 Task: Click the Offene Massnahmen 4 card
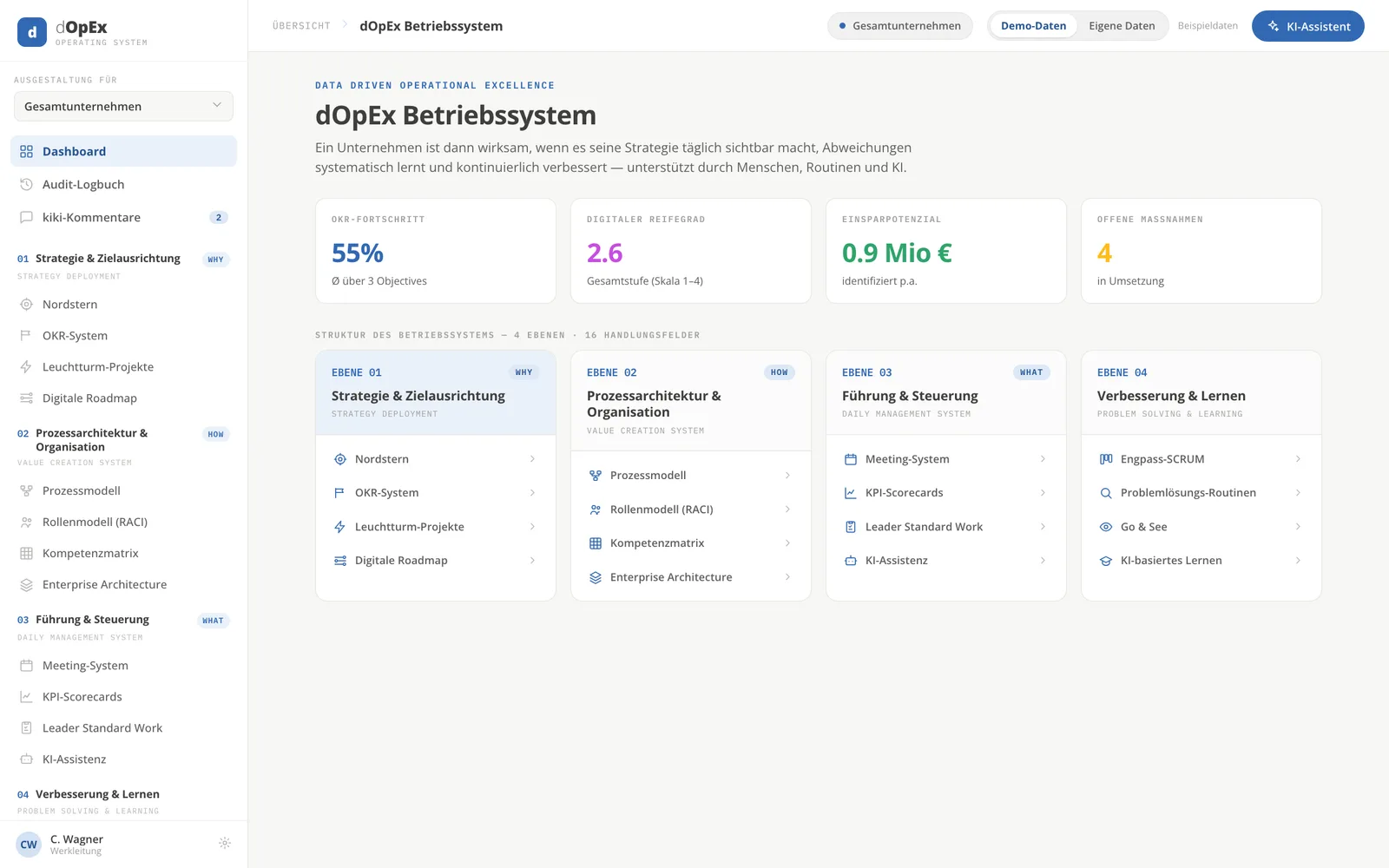click(1201, 251)
